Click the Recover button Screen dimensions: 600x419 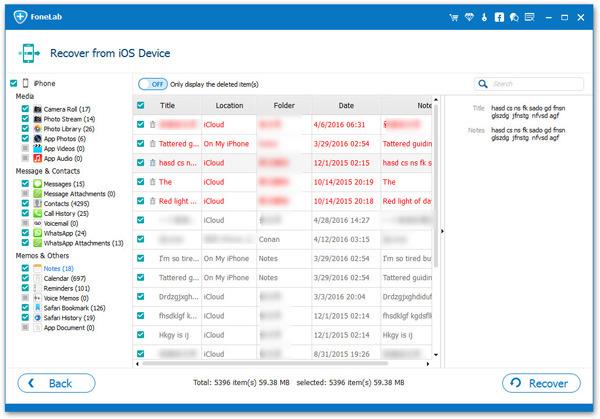[541, 383]
